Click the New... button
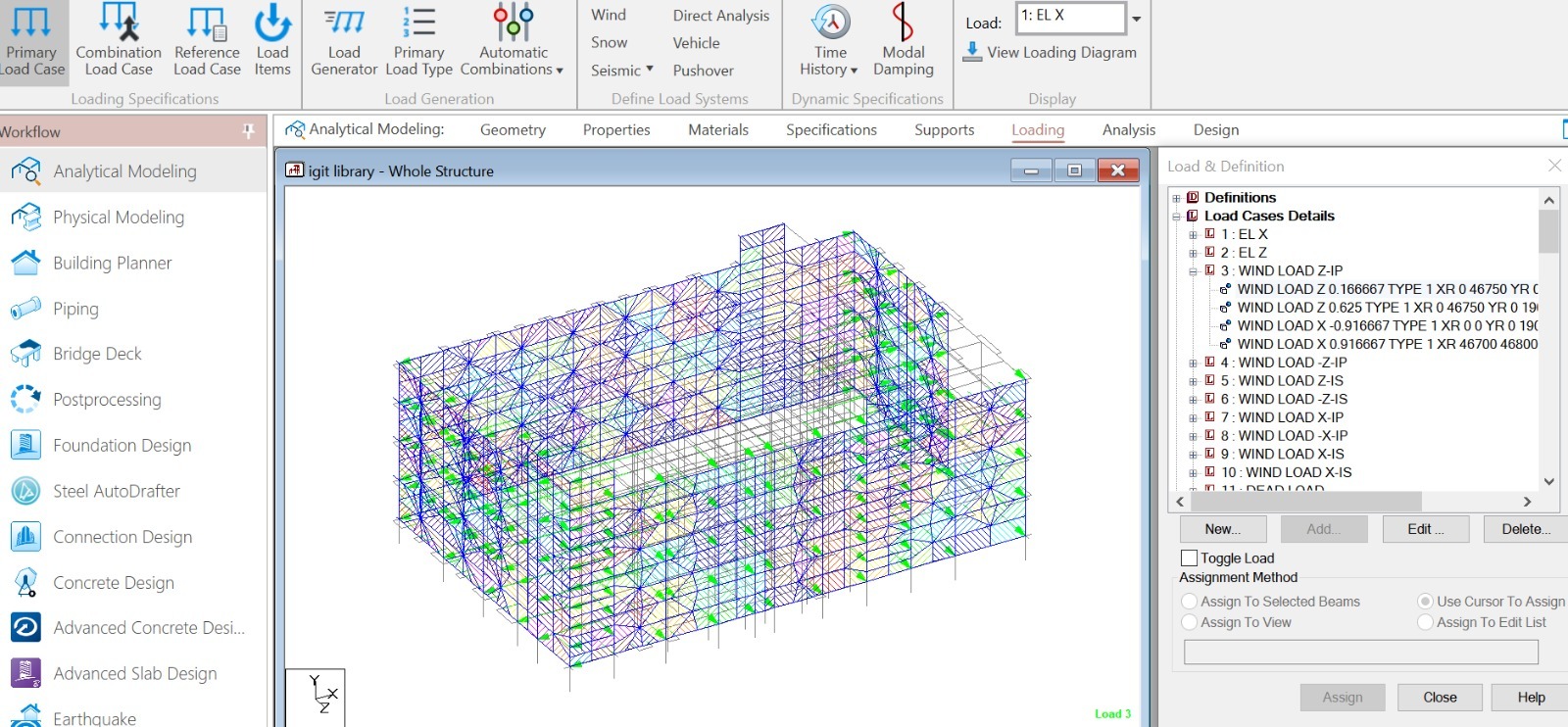Viewport: 1568px width, 727px height. (x=1222, y=529)
